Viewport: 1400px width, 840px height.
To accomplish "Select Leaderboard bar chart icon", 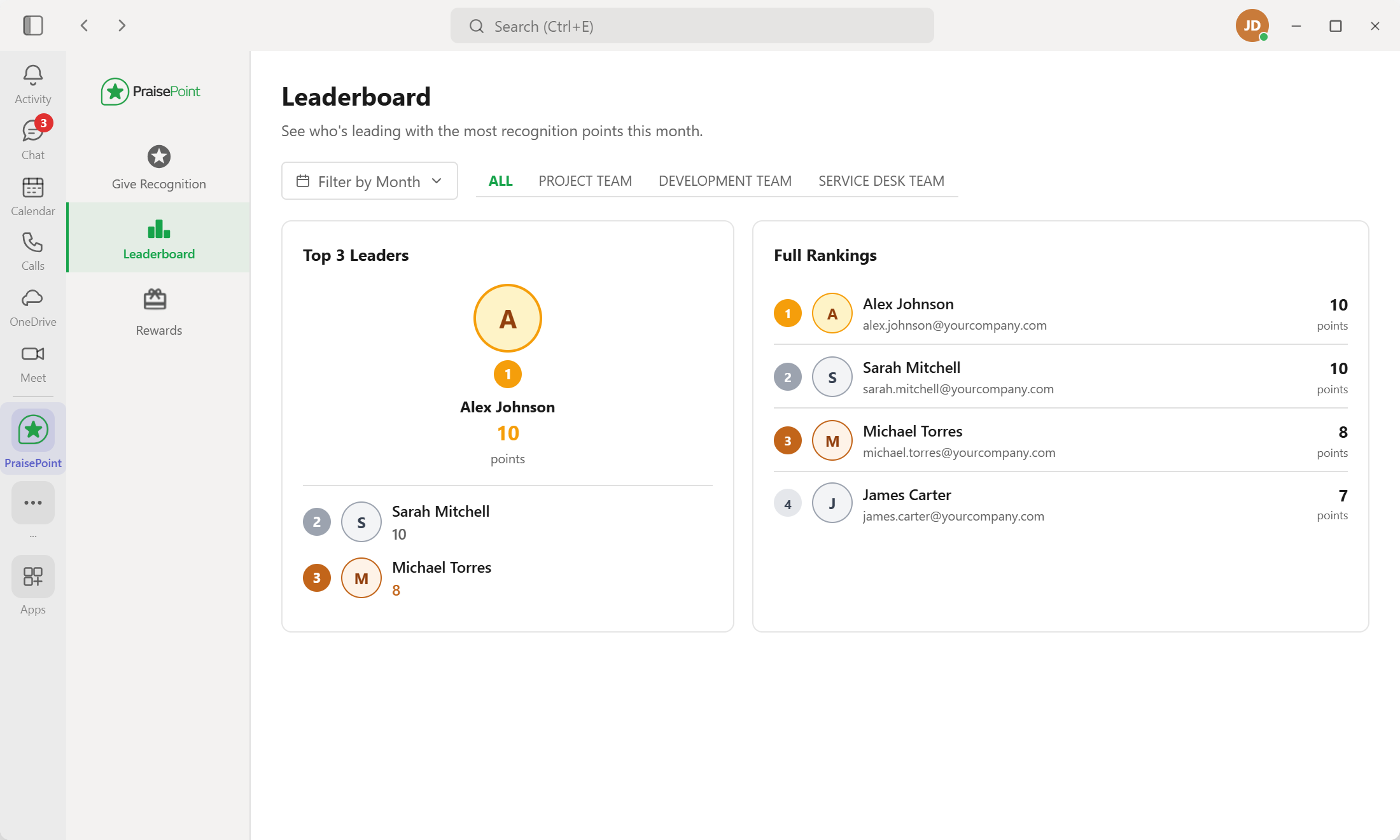I will (x=159, y=228).
